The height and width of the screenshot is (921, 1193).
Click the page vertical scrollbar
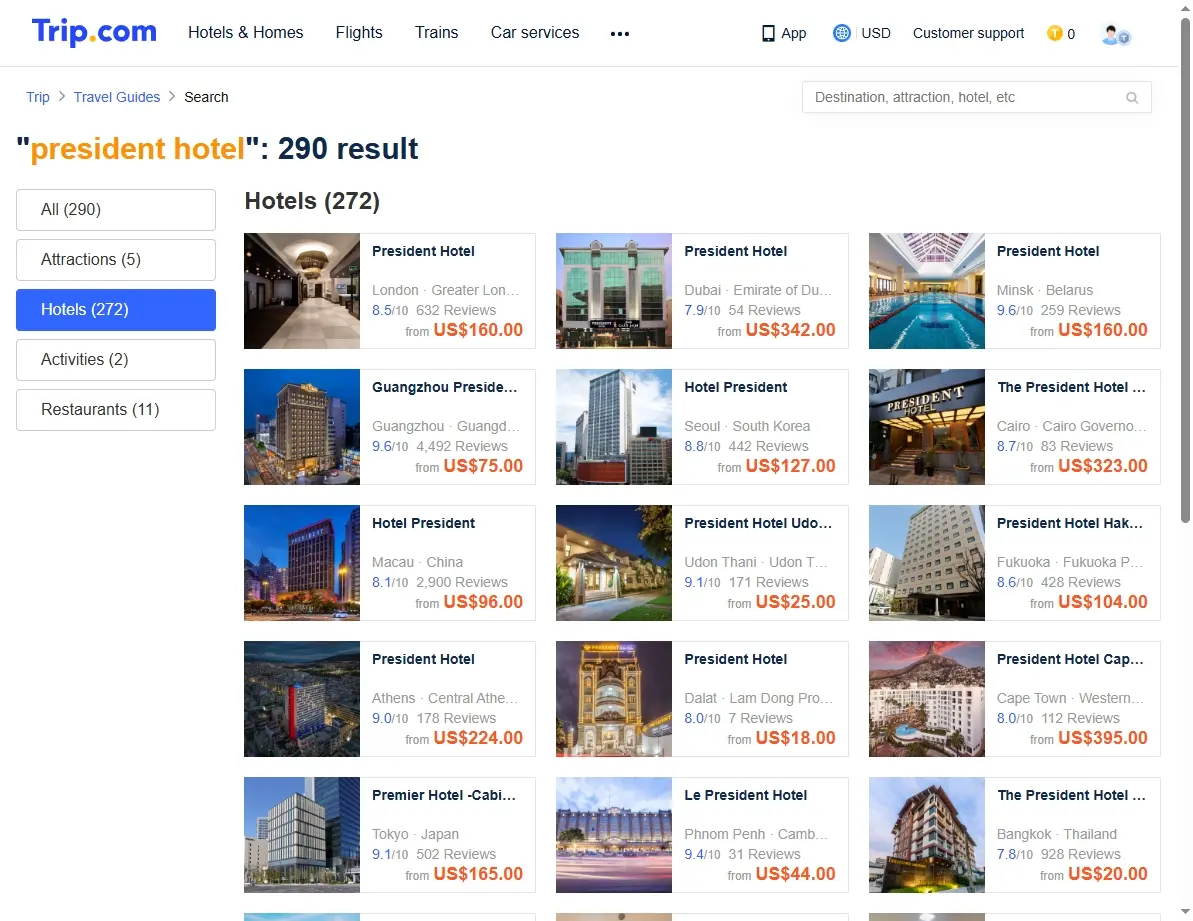[x=1185, y=270]
